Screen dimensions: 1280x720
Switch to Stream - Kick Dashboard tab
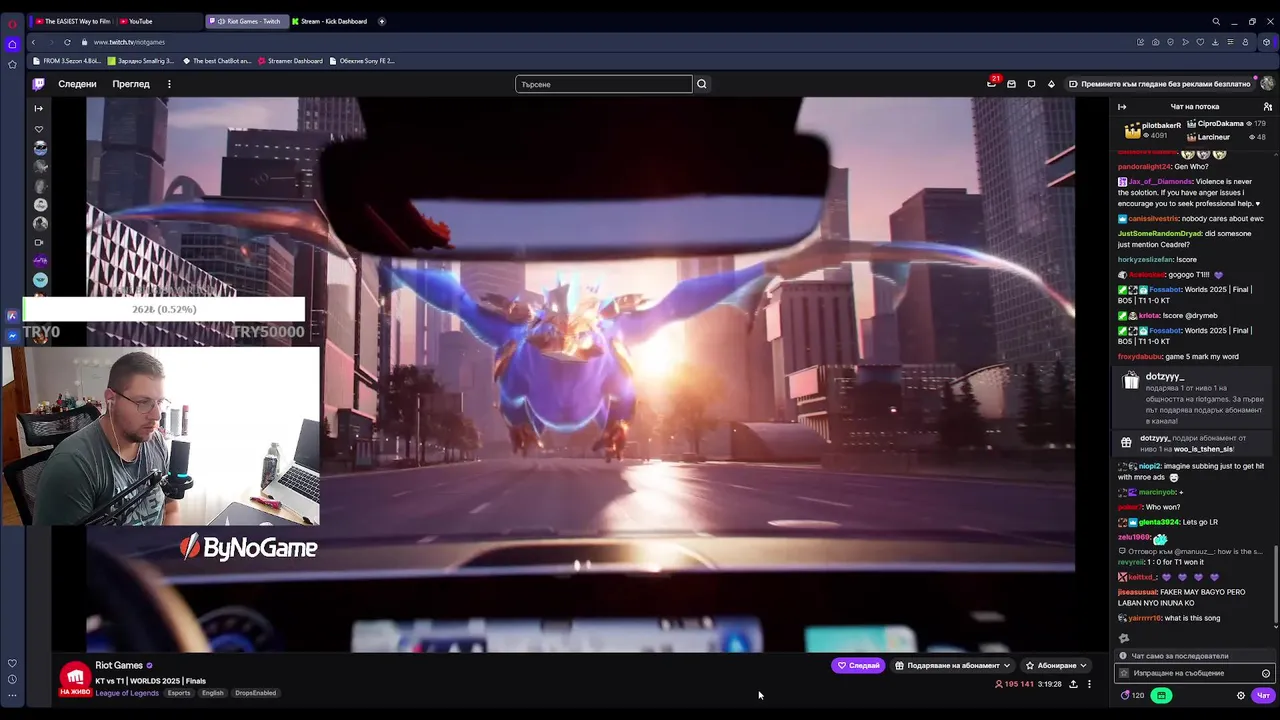pos(330,21)
